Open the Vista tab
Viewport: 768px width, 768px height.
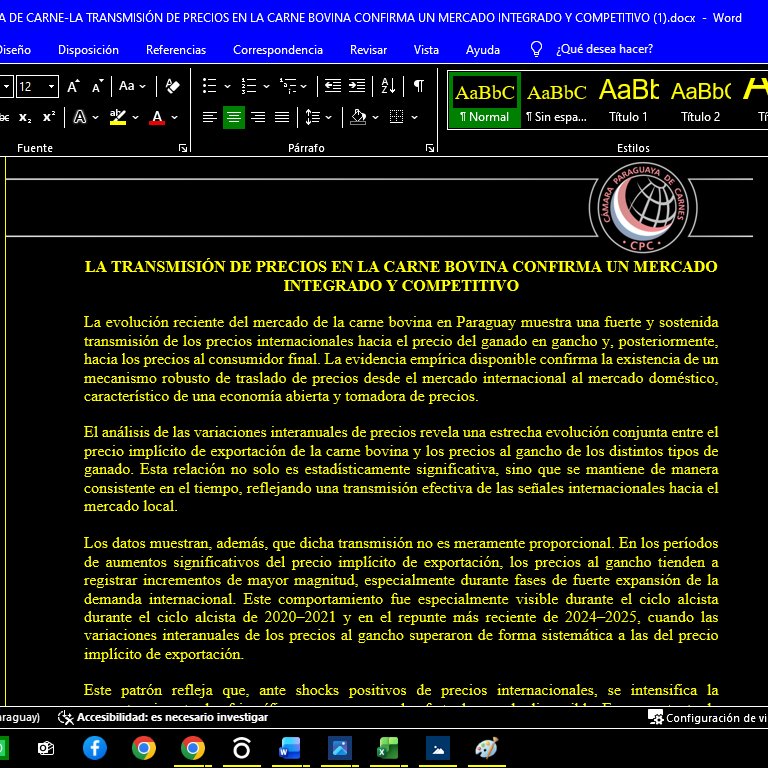(x=426, y=50)
